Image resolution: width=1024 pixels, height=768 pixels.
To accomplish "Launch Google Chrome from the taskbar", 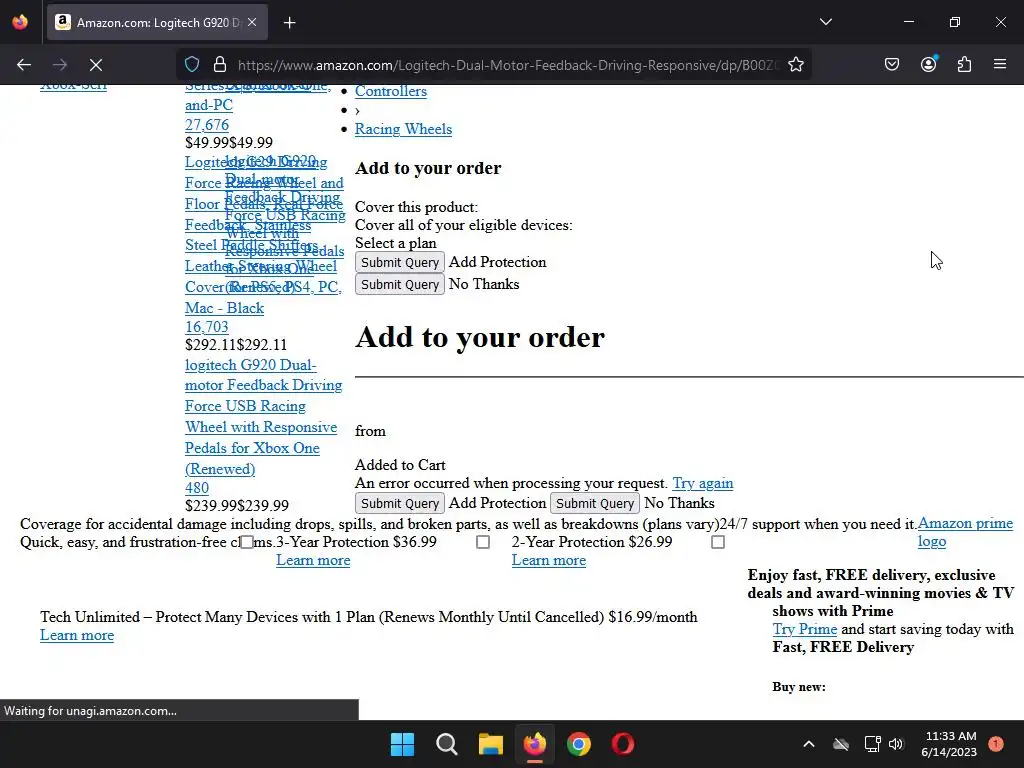I will coord(579,744).
